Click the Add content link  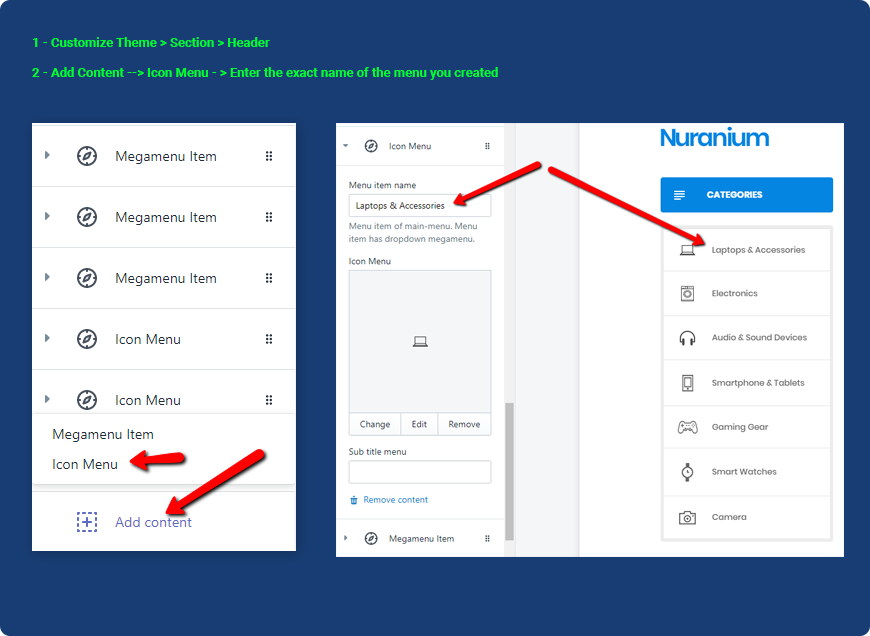153,522
